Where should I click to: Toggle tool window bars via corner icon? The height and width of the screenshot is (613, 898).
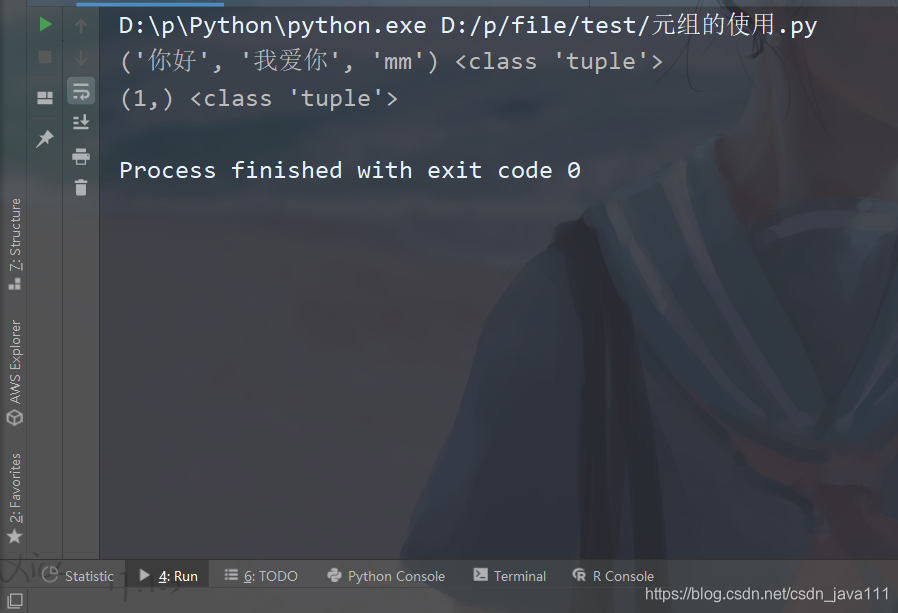point(15,600)
